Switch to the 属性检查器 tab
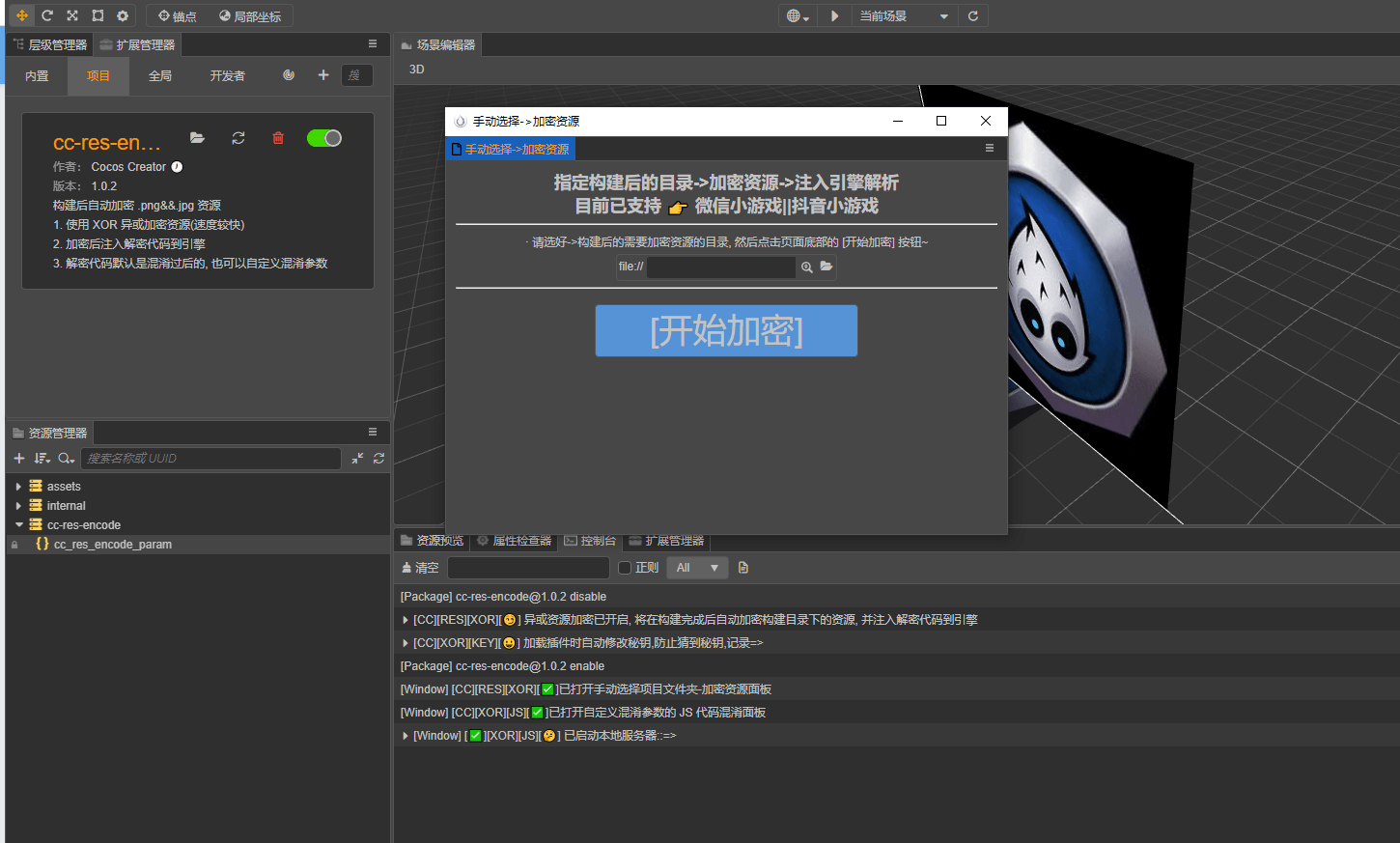 (x=515, y=541)
